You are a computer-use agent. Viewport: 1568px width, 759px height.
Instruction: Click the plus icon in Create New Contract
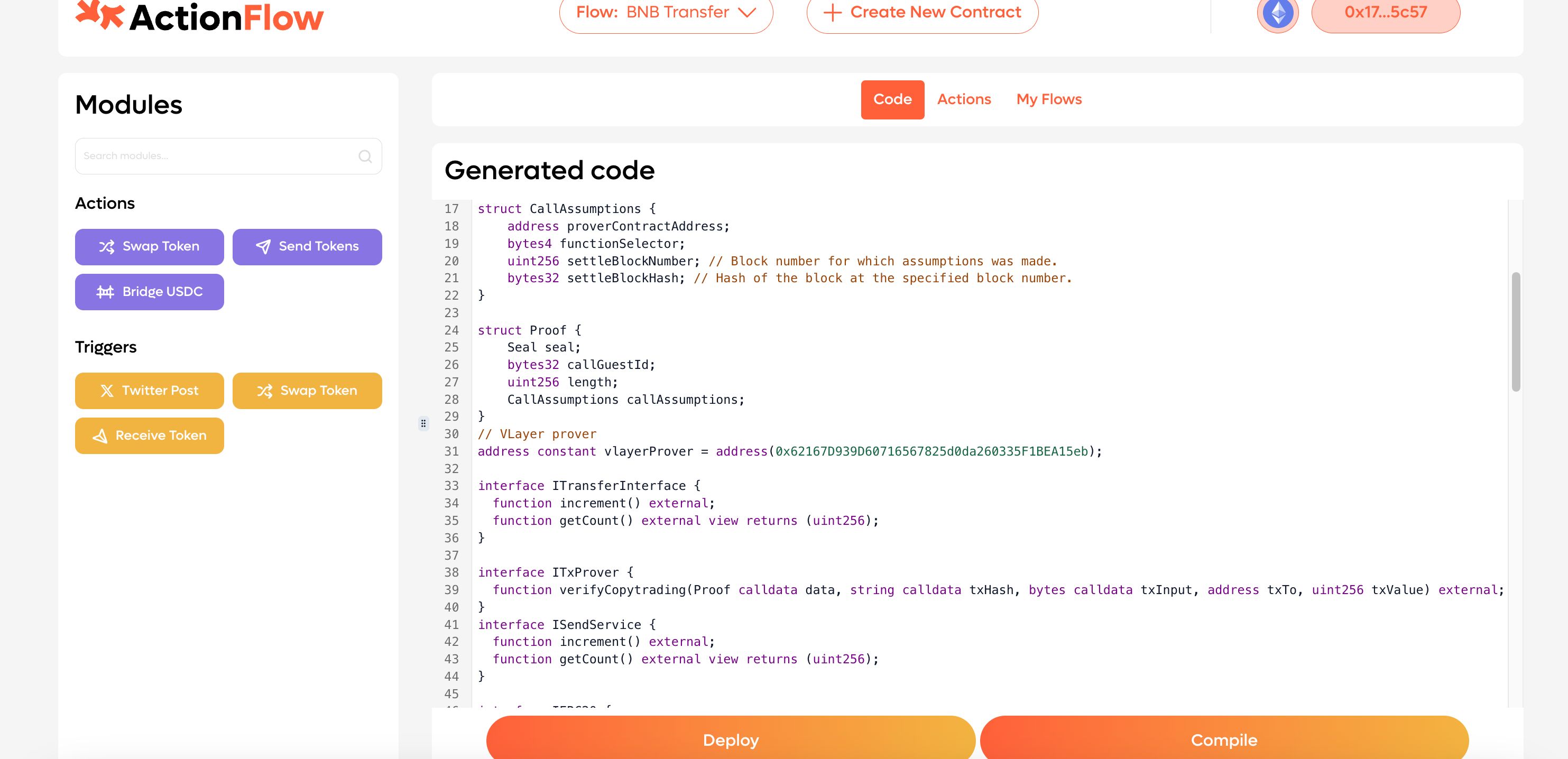(832, 12)
